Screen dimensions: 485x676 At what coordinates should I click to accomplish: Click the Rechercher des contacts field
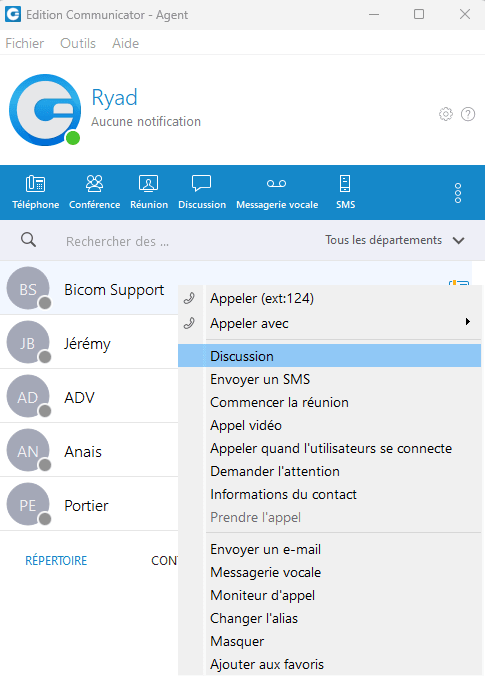coord(117,241)
